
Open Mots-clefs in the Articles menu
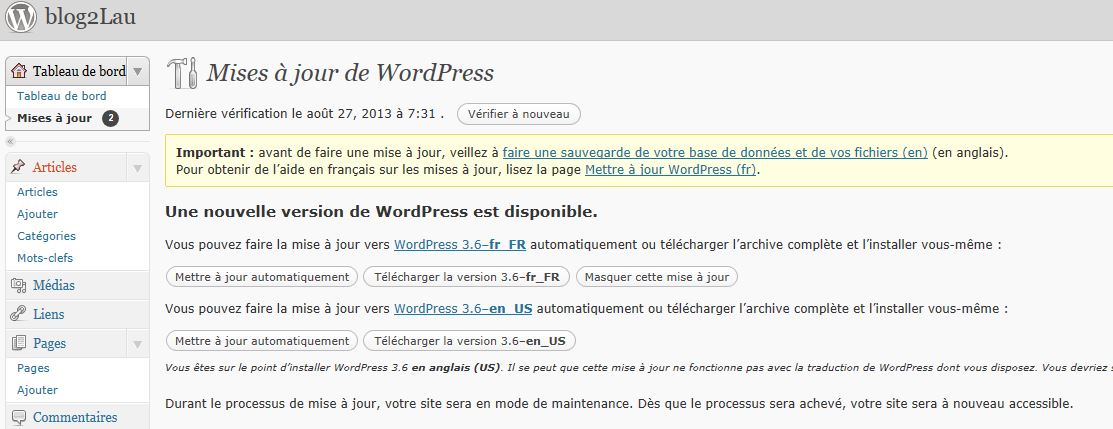point(45,258)
